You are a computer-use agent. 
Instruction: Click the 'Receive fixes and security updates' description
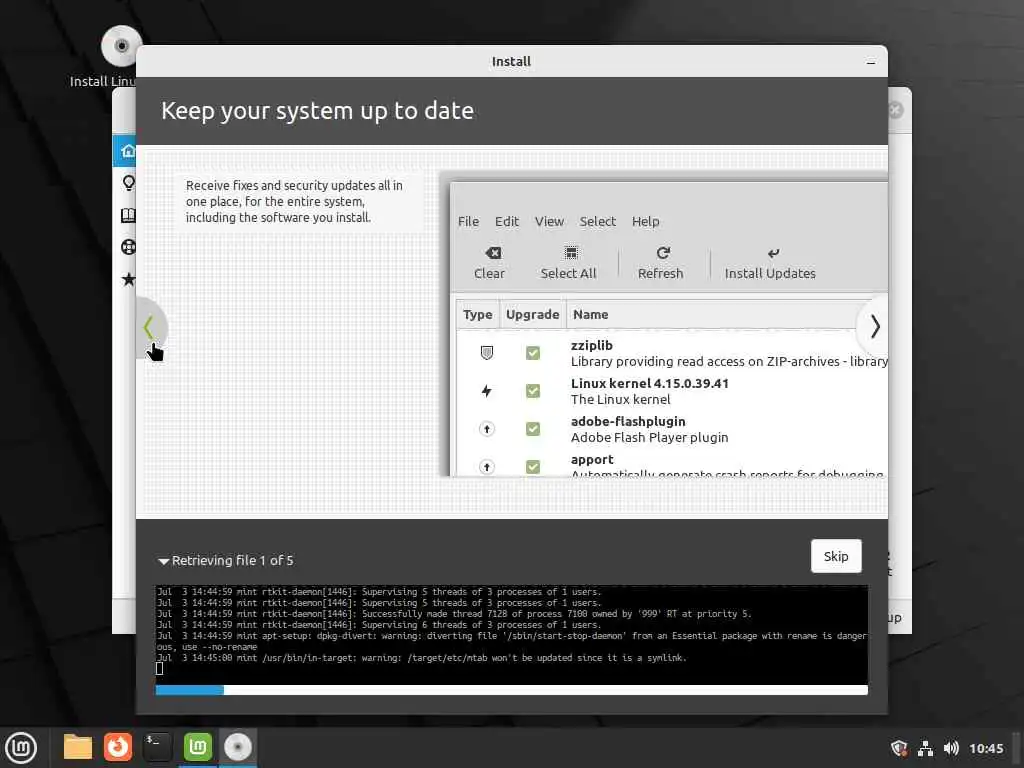294,202
